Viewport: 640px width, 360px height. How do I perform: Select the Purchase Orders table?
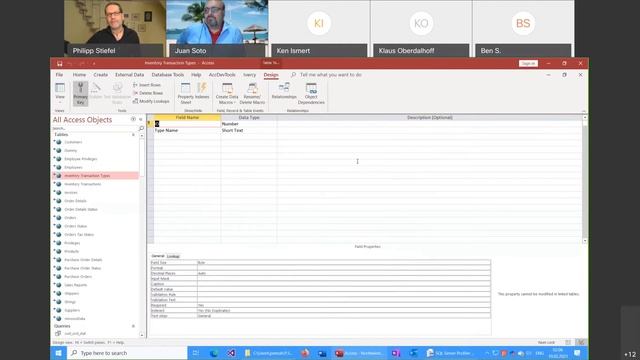tap(78, 276)
